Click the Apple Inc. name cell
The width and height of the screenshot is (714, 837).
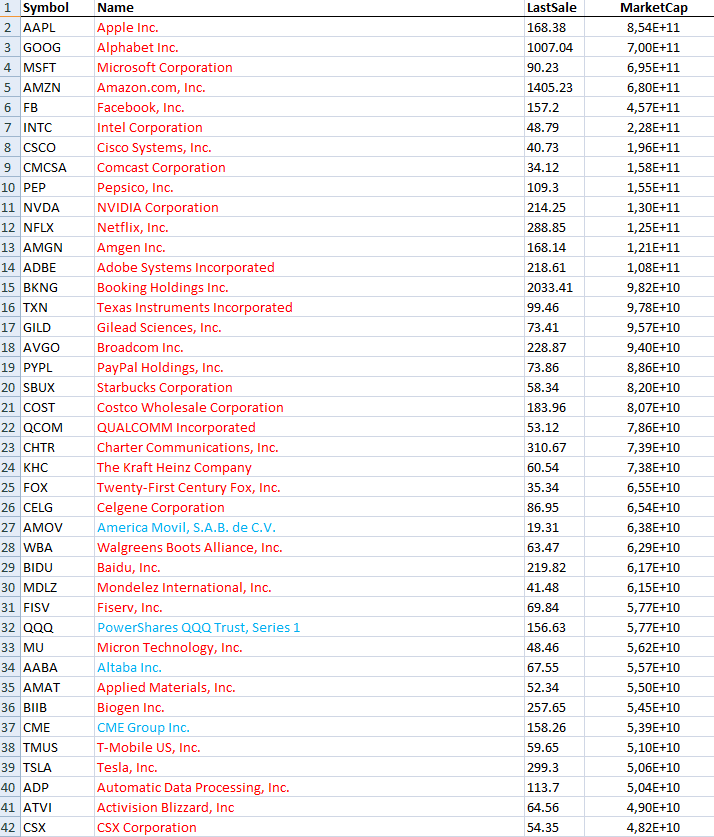pyautogui.click(x=310, y=27)
